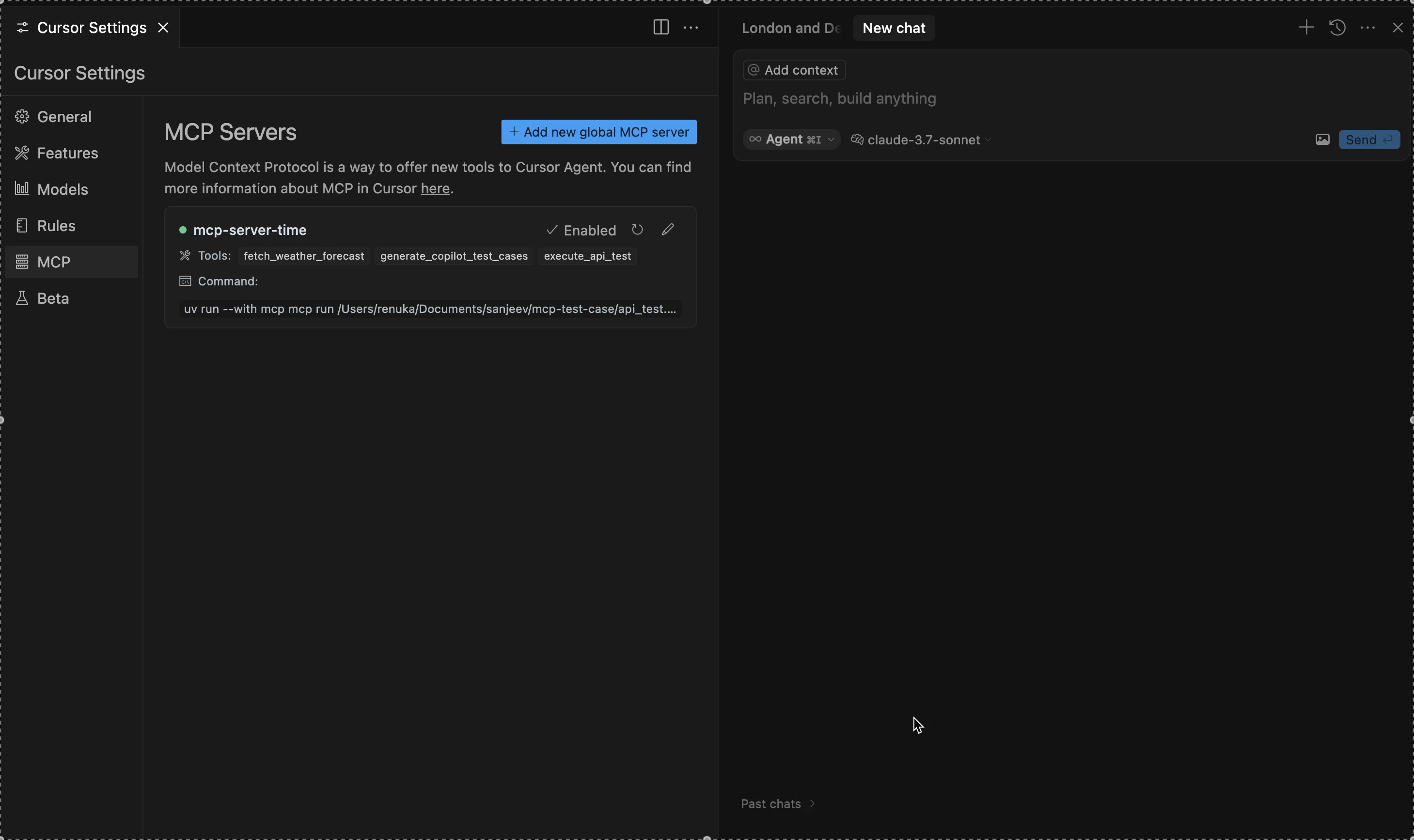
Task: Edit the mcp-server-time server configuration
Action: [668, 230]
